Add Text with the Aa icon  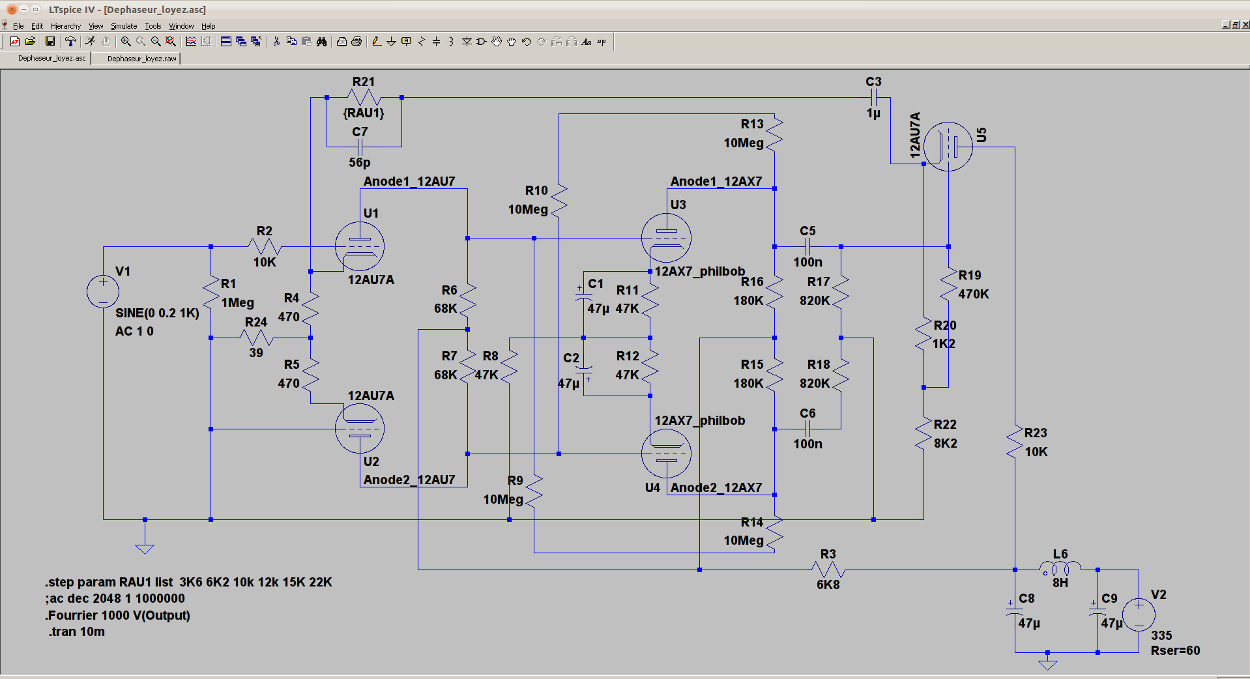[x=587, y=41]
